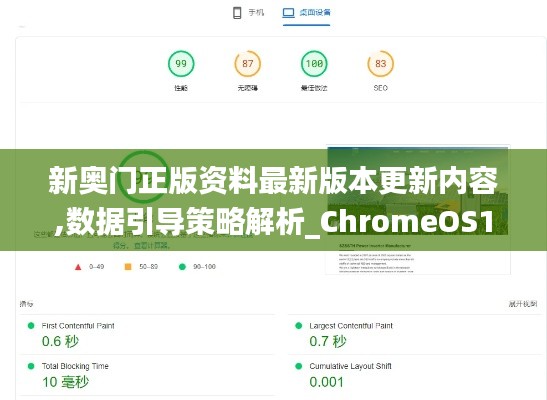Open the accessibility score gauge 87
This screenshot has height=400, width=547.
pyautogui.click(x=247, y=63)
